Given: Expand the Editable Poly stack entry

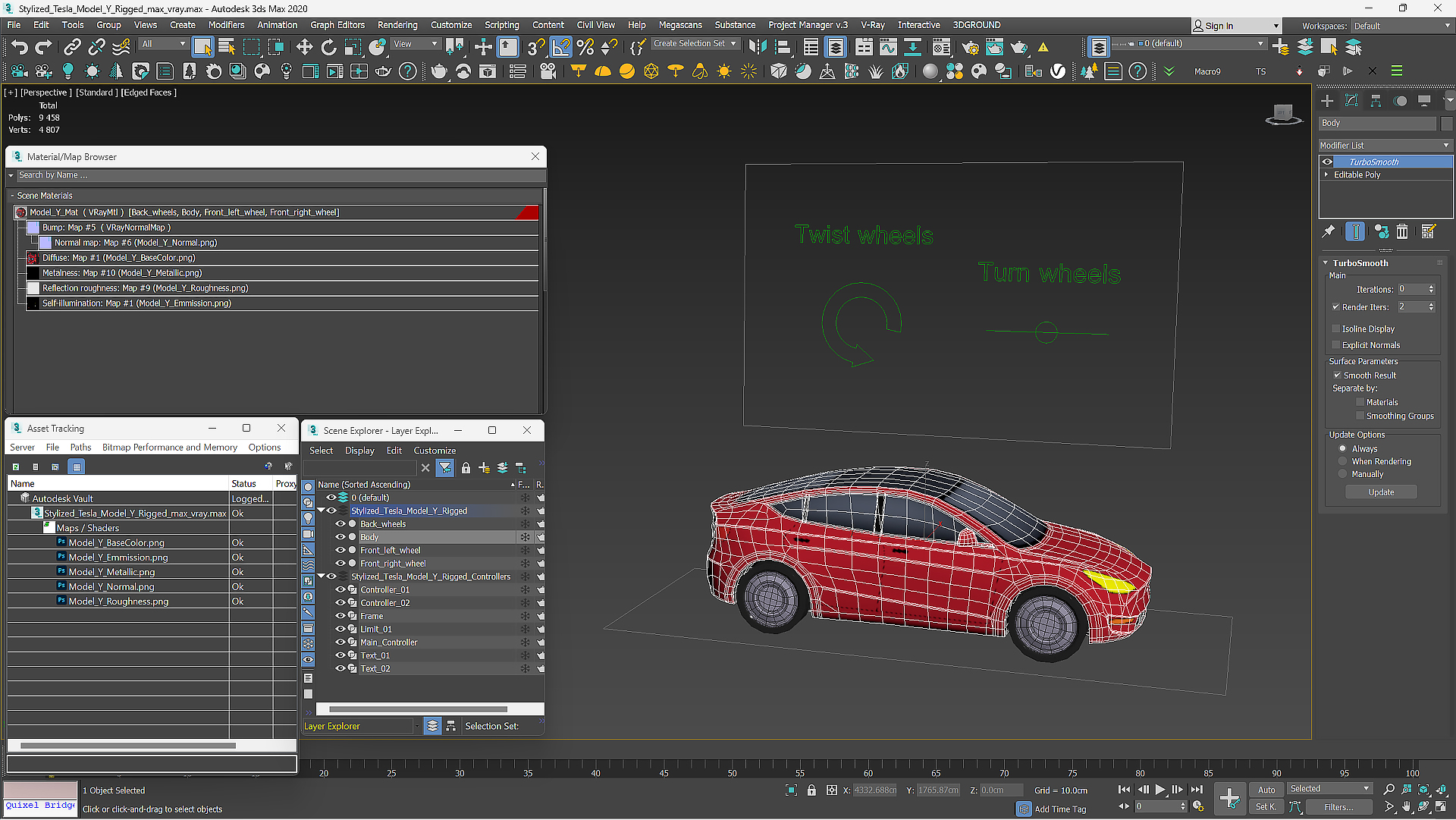Looking at the screenshot, I should [1326, 175].
